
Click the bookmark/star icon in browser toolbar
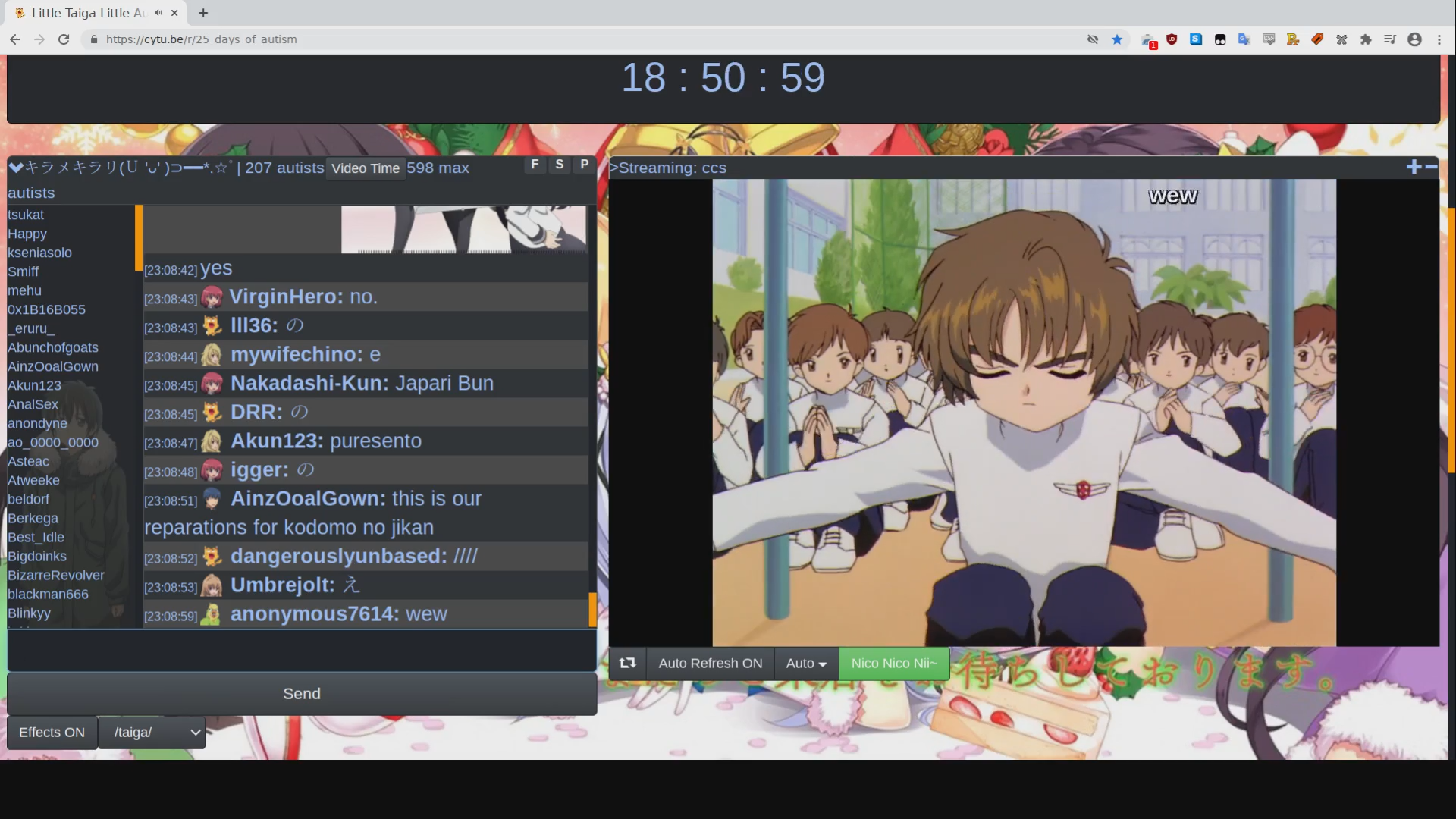coord(1116,39)
